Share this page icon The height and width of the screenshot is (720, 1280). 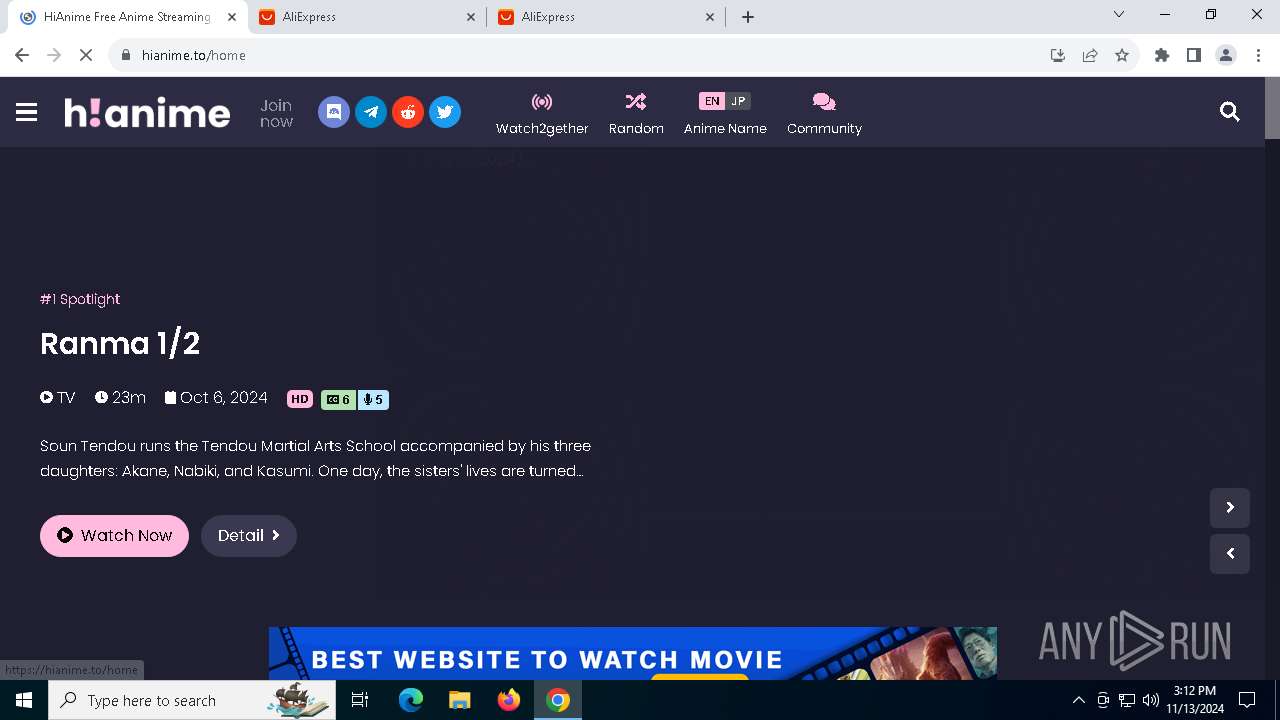pos(1090,55)
